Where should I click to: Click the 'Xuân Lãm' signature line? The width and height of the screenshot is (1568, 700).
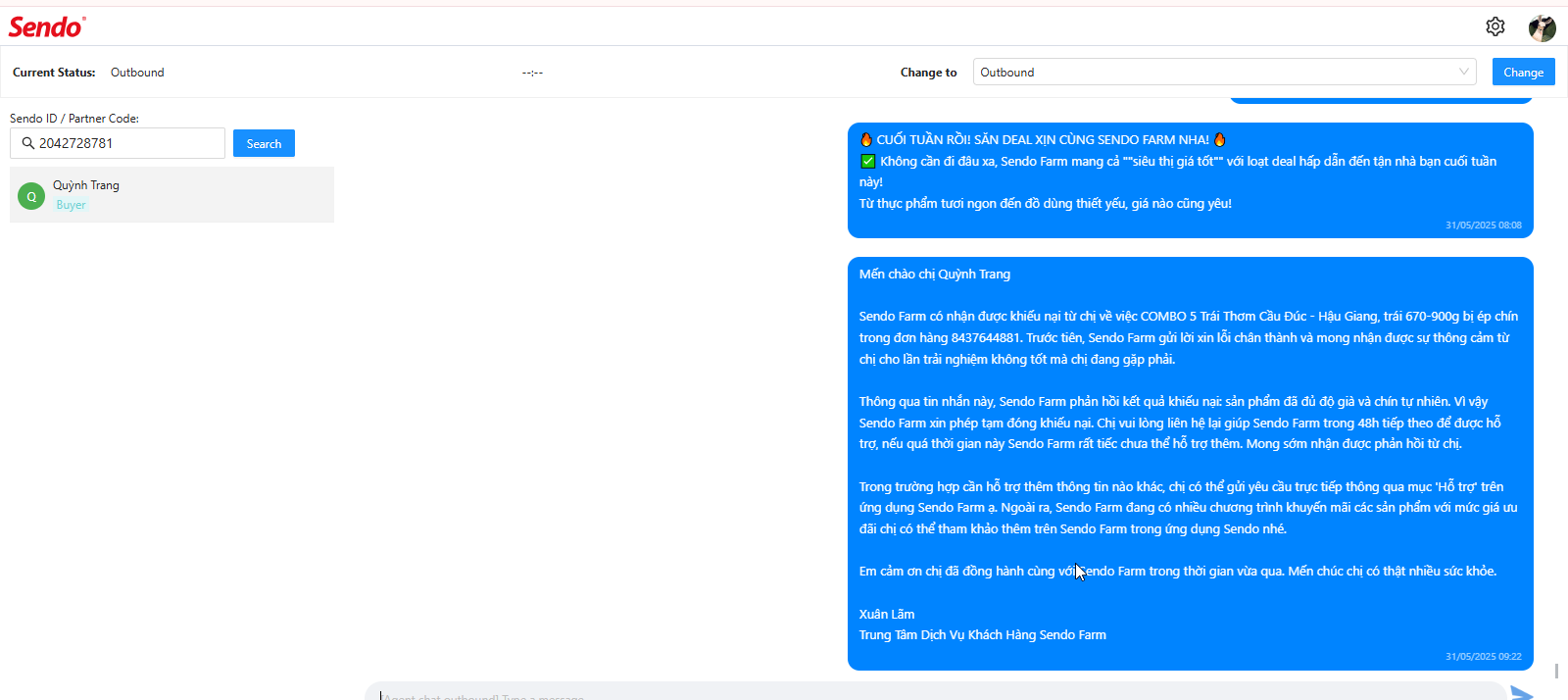887,615
